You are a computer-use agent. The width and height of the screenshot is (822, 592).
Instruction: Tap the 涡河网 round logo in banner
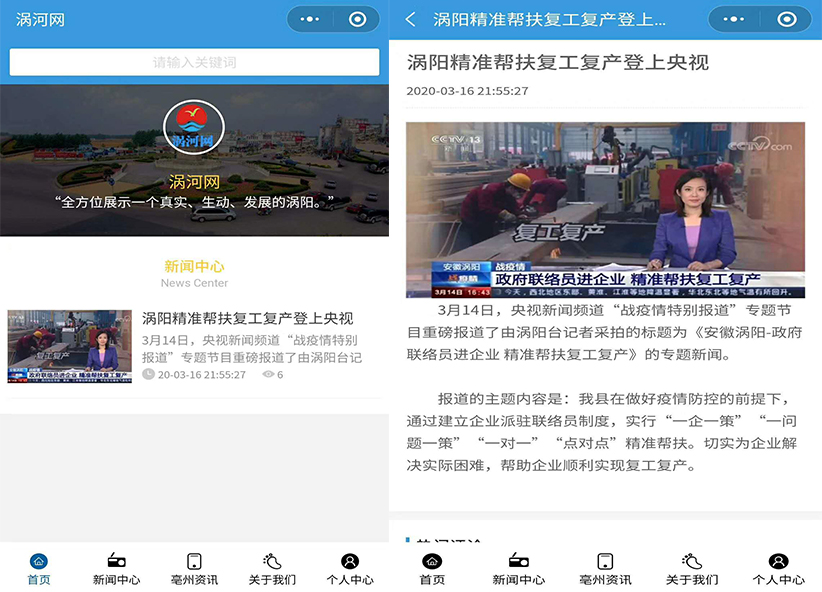point(194,129)
